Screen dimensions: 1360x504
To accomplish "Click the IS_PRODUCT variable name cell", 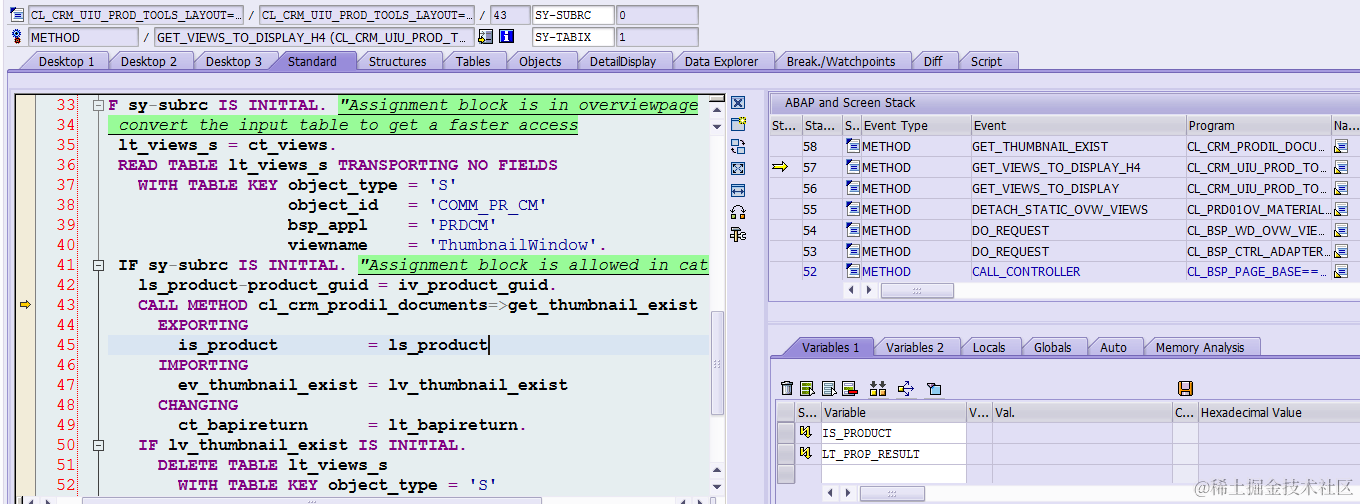I will (x=893, y=433).
